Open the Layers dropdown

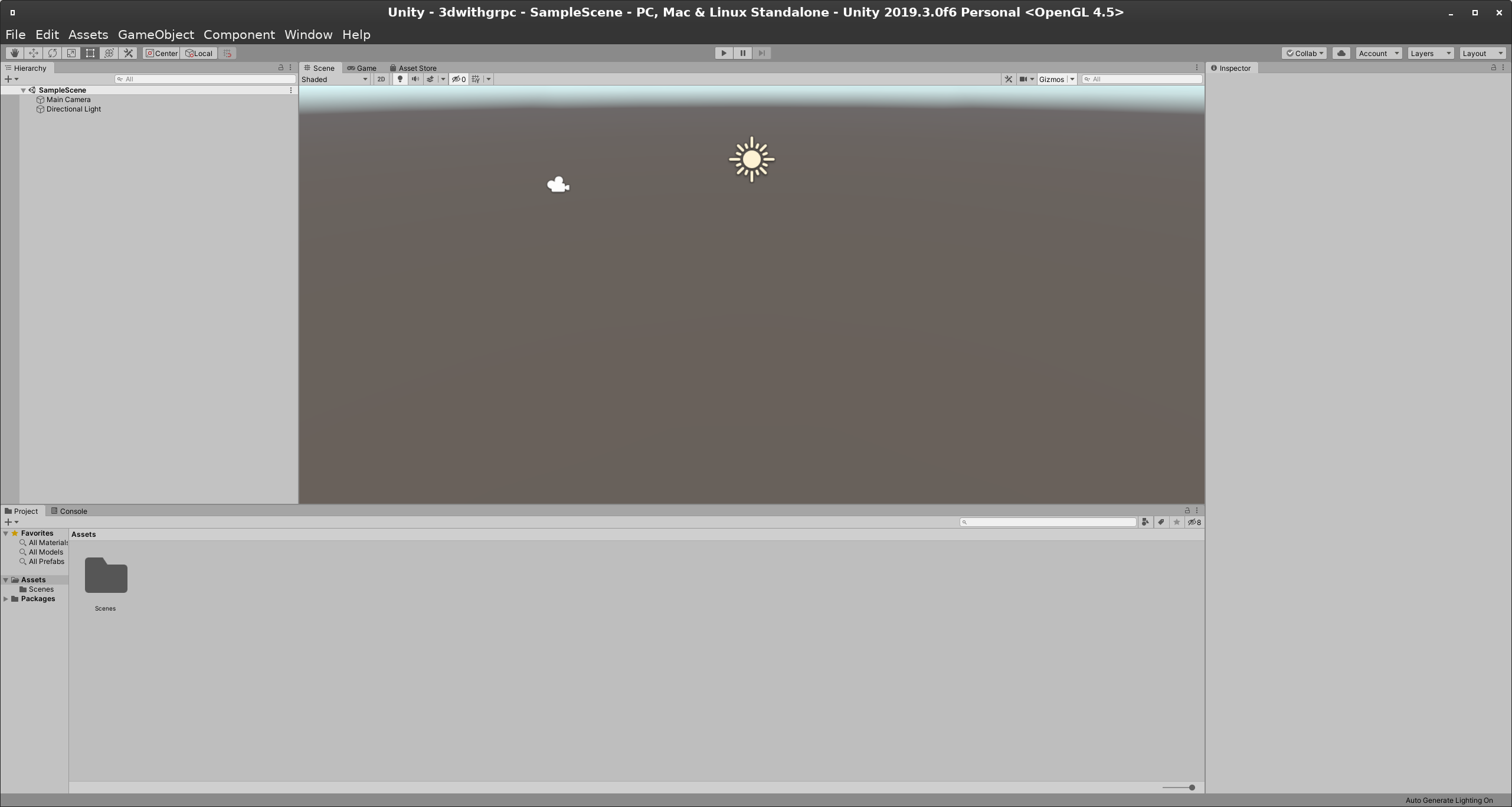click(1429, 53)
